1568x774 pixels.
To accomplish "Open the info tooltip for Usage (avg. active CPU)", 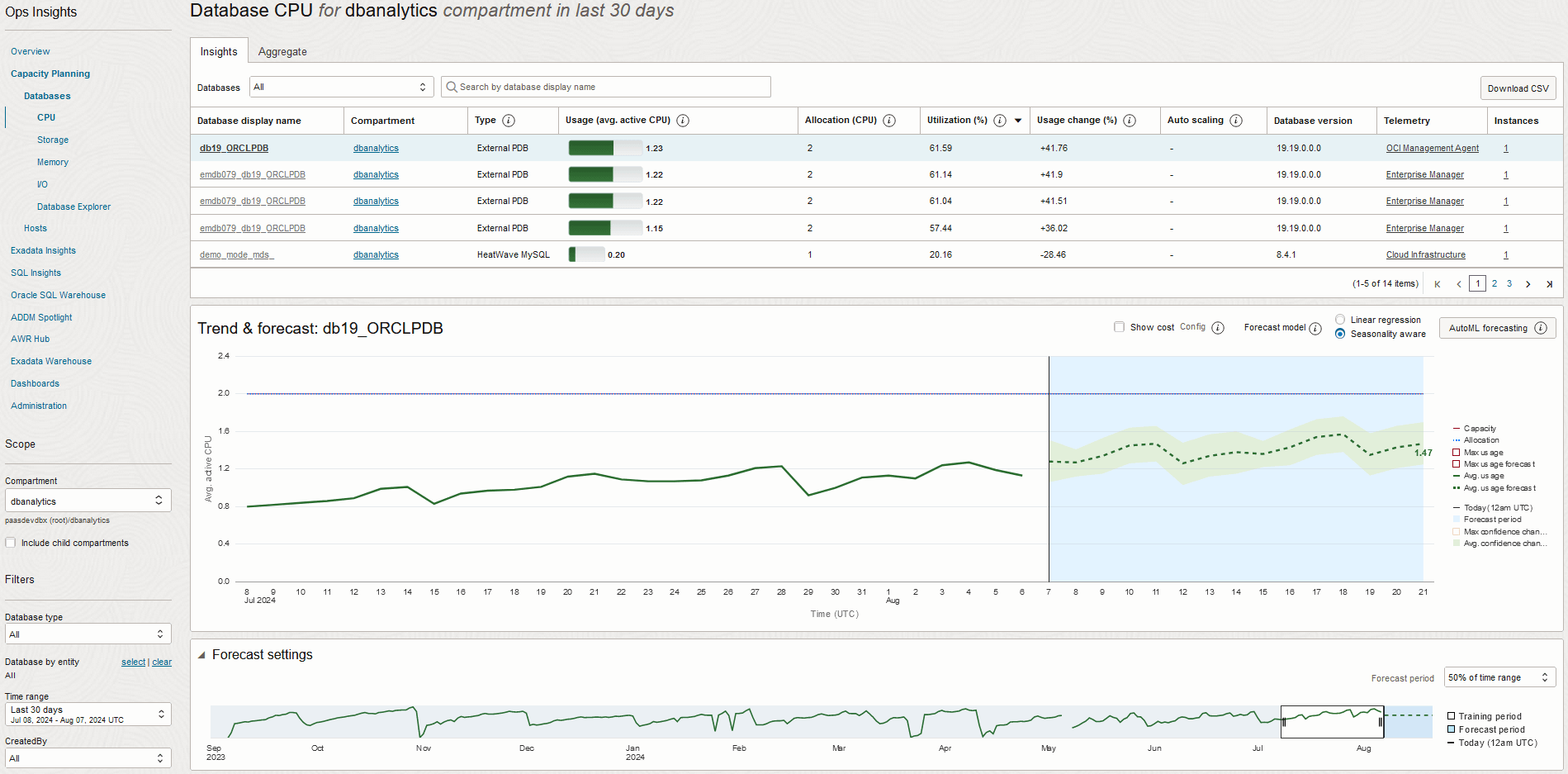I will (x=683, y=121).
